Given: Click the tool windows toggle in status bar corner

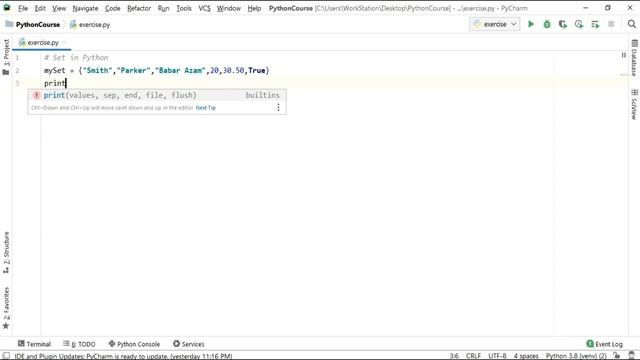Looking at the screenshot, I should [x=6, y=356].
